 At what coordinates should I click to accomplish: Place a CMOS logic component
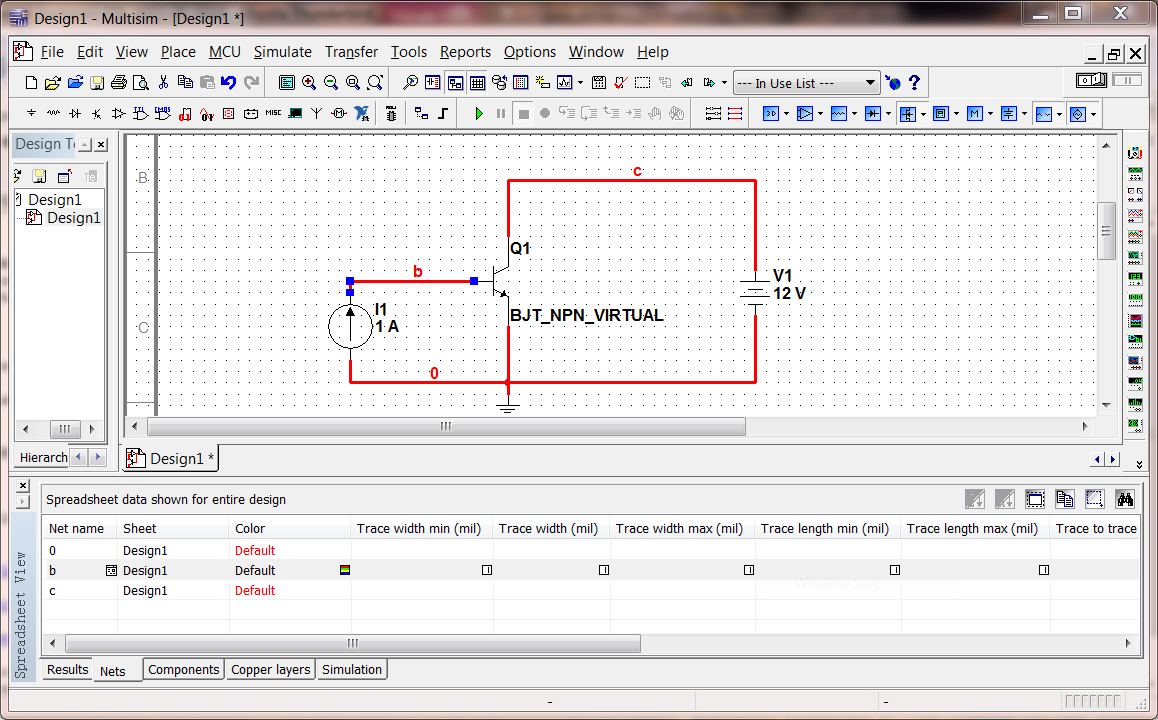[162, 114]
